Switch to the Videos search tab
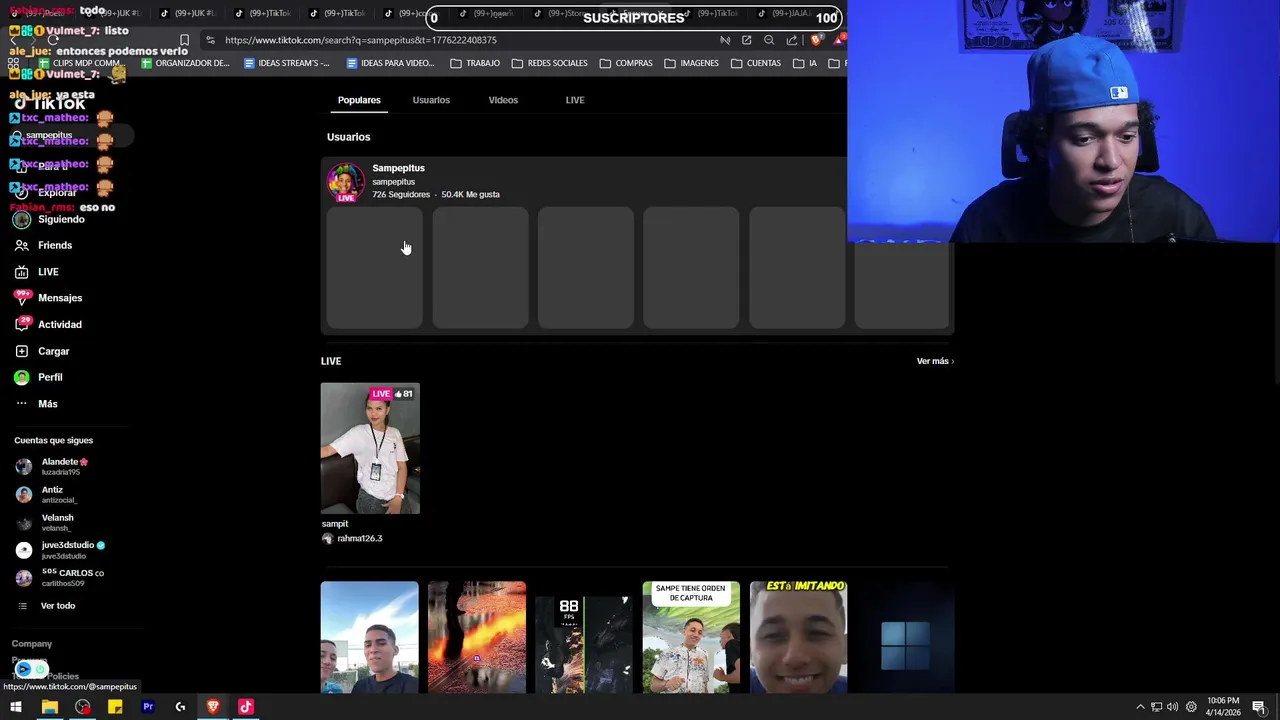The width and height of the screenshot is (1280, 720). 503,100
